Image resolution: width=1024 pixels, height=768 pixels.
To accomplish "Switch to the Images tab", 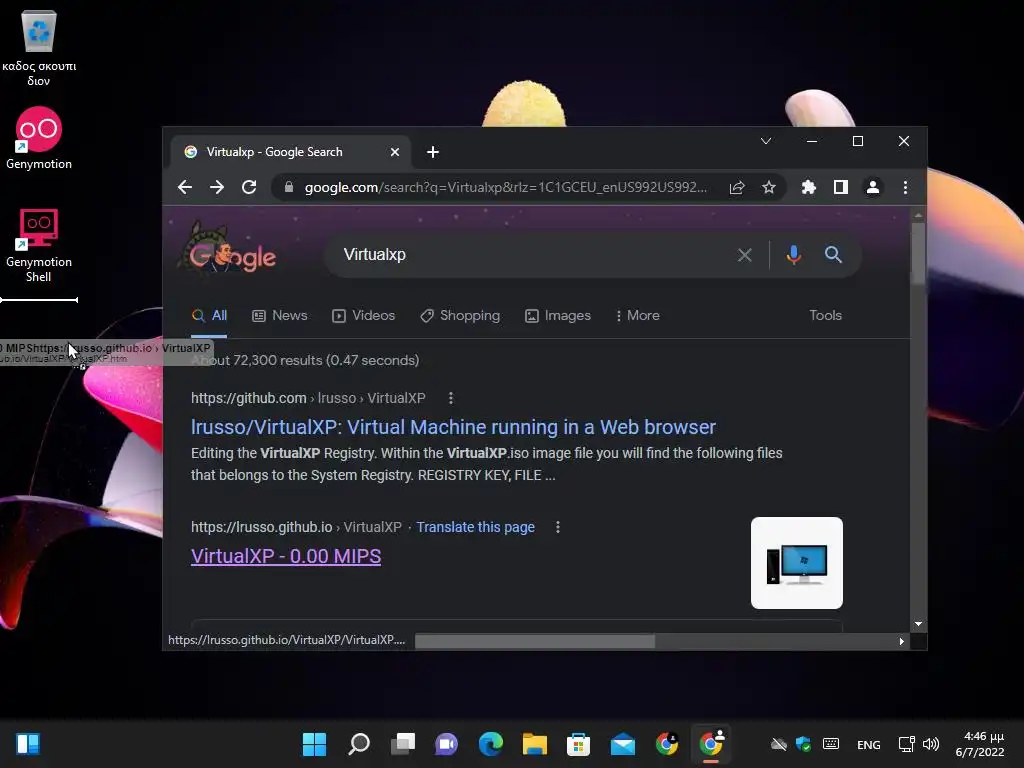I will pos(558,315).
